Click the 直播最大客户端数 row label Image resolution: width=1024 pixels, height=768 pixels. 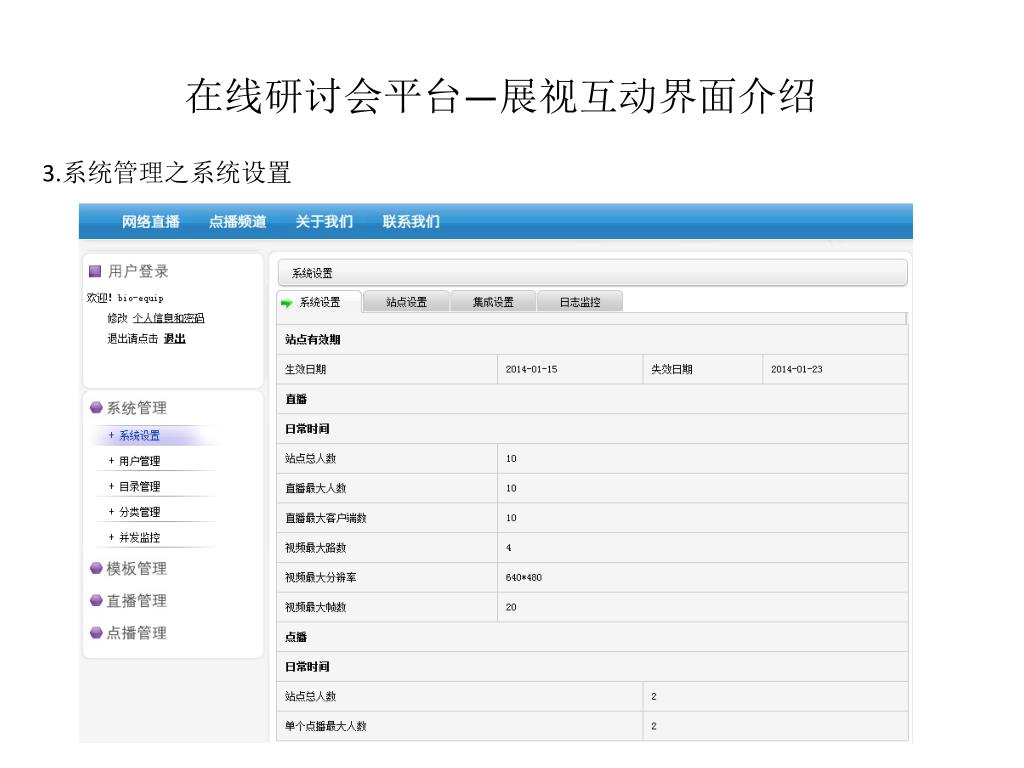325,518
